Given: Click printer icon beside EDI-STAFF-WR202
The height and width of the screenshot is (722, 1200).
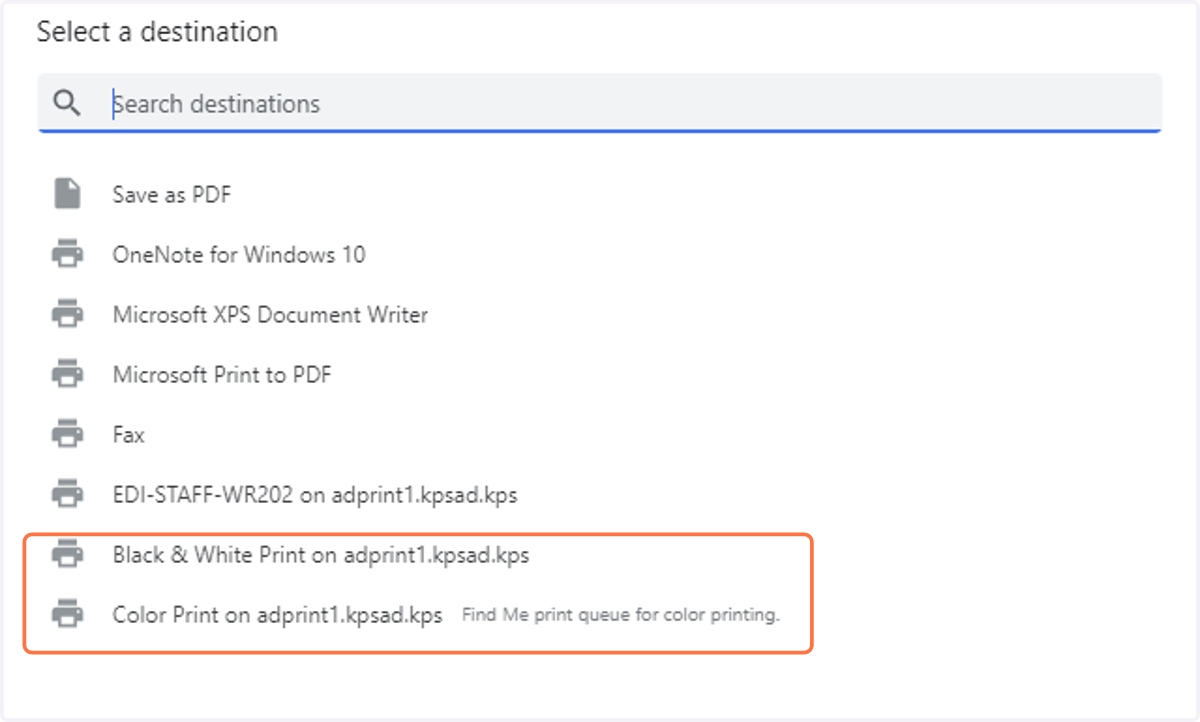Looking at the screenshot, I should tap(67, 495).
